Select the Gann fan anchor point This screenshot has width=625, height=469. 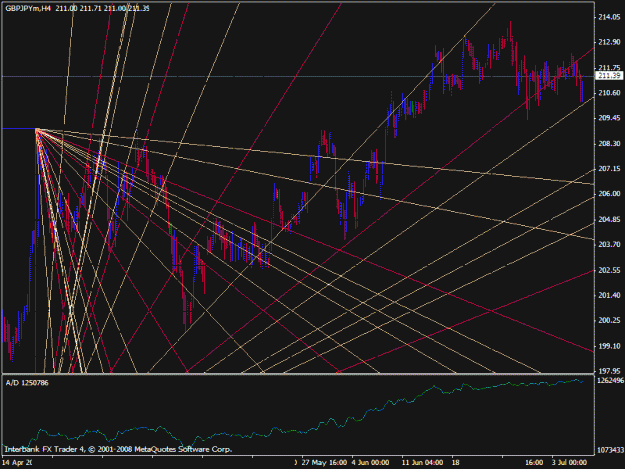point(36,129)
